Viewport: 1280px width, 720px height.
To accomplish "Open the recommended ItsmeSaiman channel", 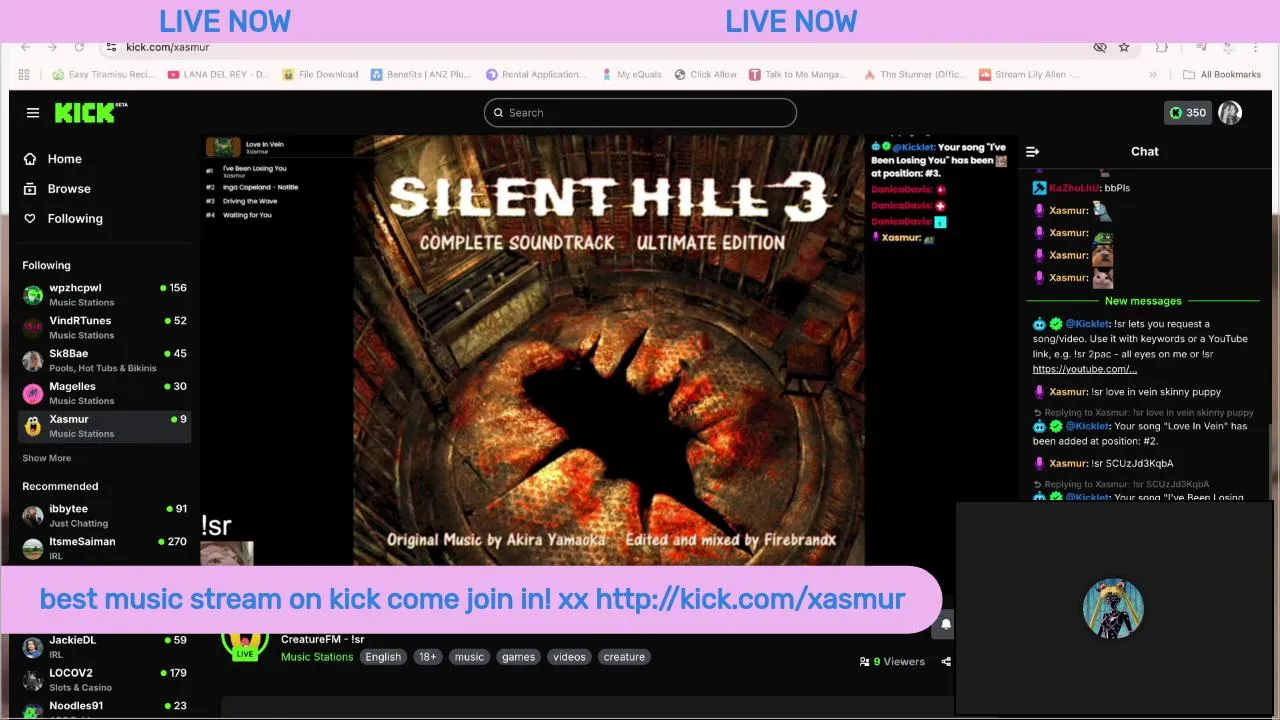I will tap(104, 548).
